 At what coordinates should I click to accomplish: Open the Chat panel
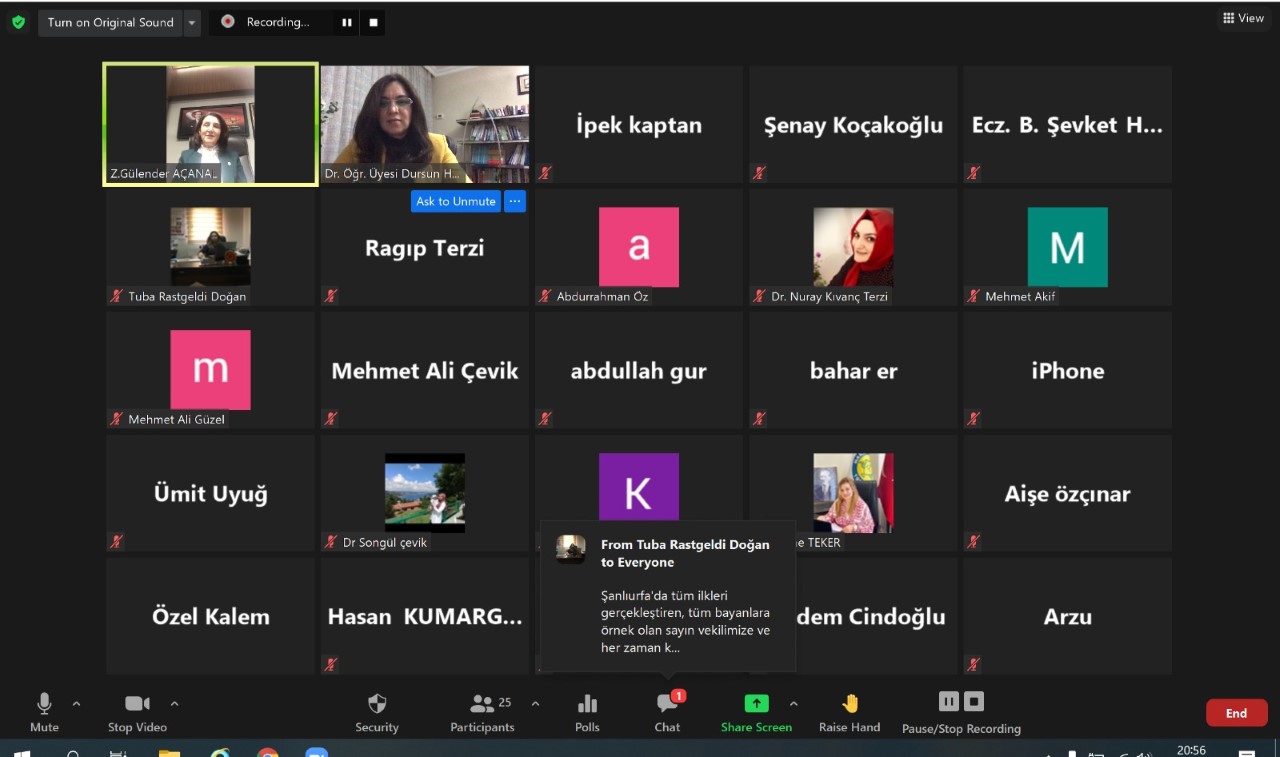(x=667, y=704)
